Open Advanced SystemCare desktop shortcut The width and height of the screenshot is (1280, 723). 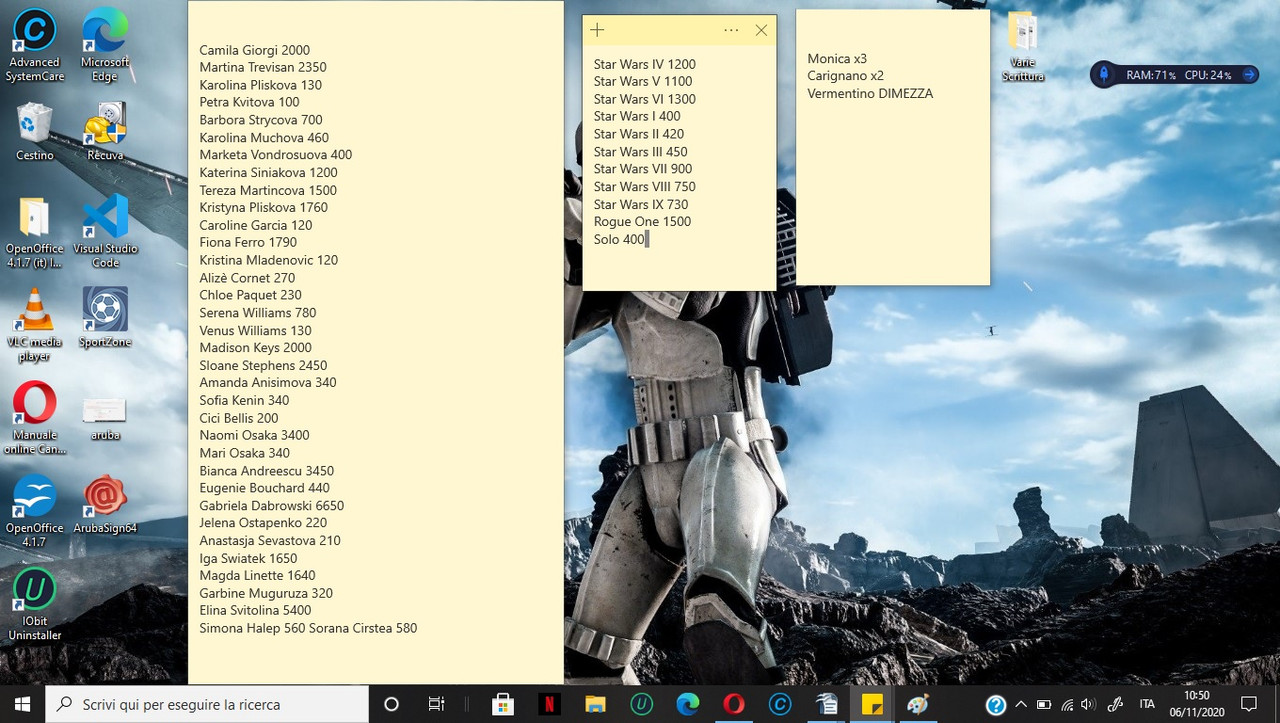tap(34, 45)
